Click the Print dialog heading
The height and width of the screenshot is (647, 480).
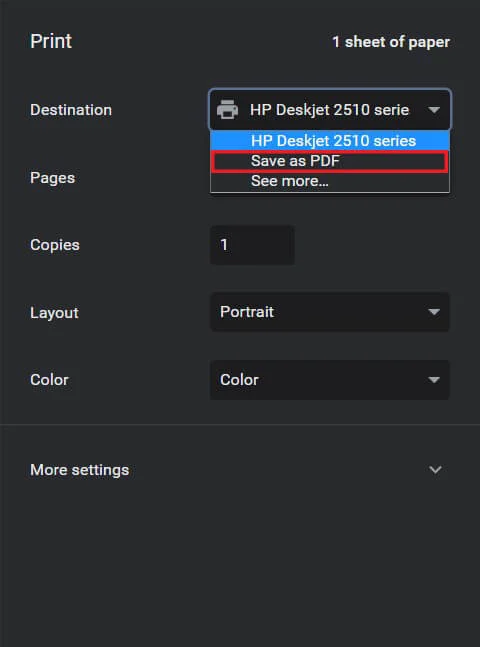(51, 41)
